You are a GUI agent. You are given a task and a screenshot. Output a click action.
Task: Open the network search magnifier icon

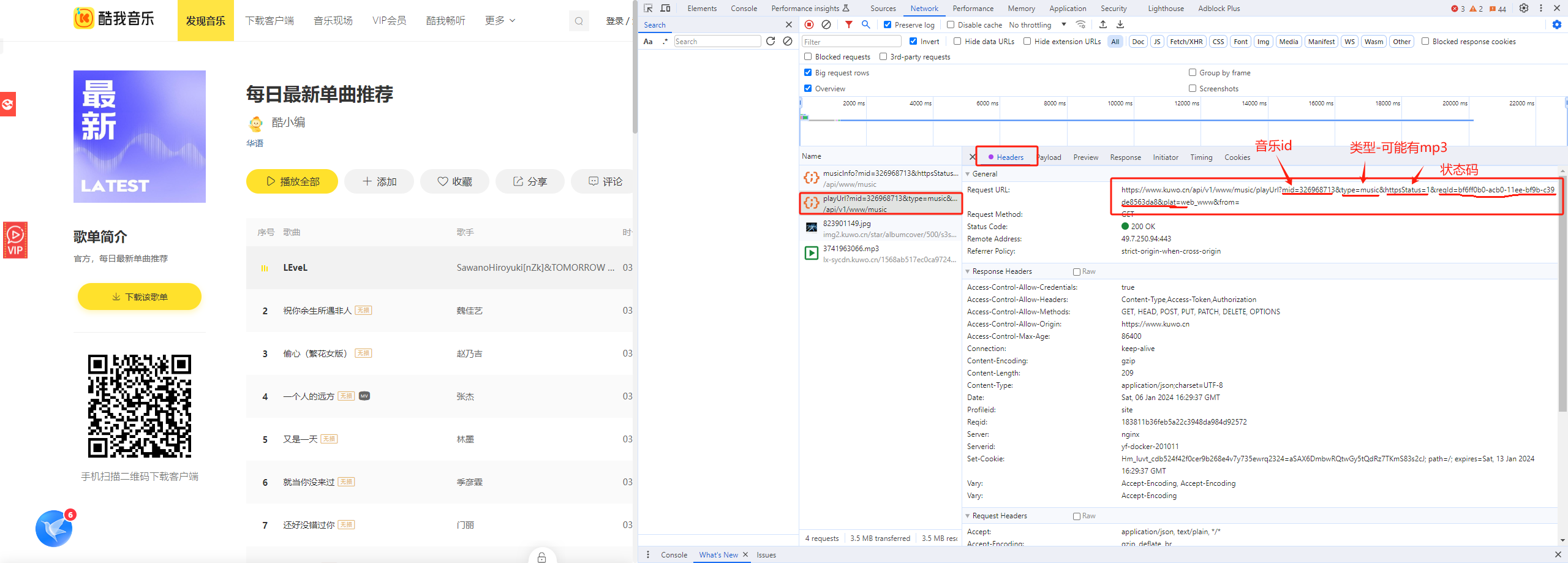click(x=865, y=25)
